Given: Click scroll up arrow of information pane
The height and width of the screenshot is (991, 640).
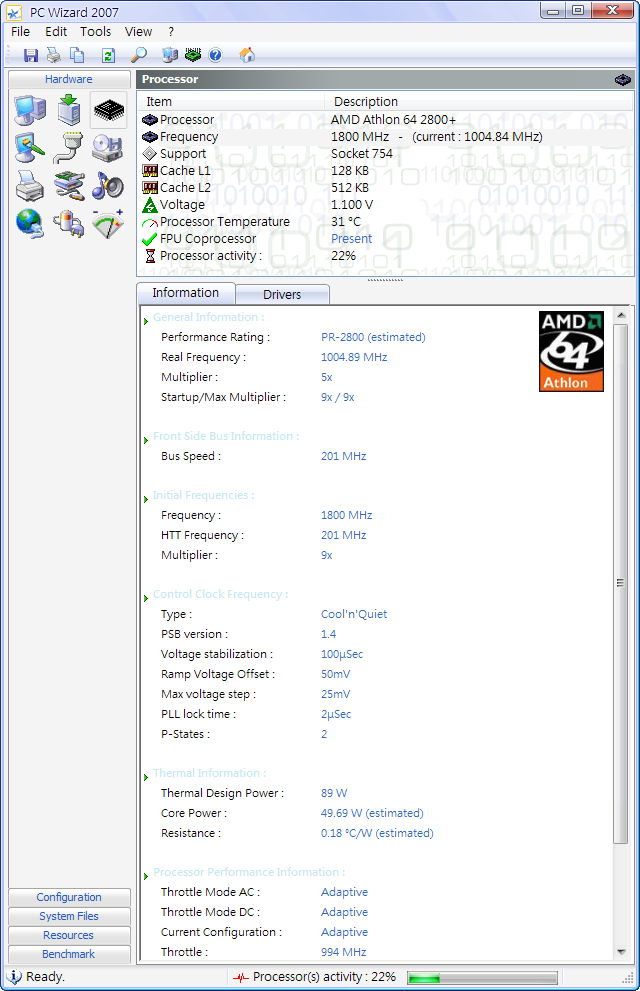Looking at the screenshot, I should (x=620, y=315).
